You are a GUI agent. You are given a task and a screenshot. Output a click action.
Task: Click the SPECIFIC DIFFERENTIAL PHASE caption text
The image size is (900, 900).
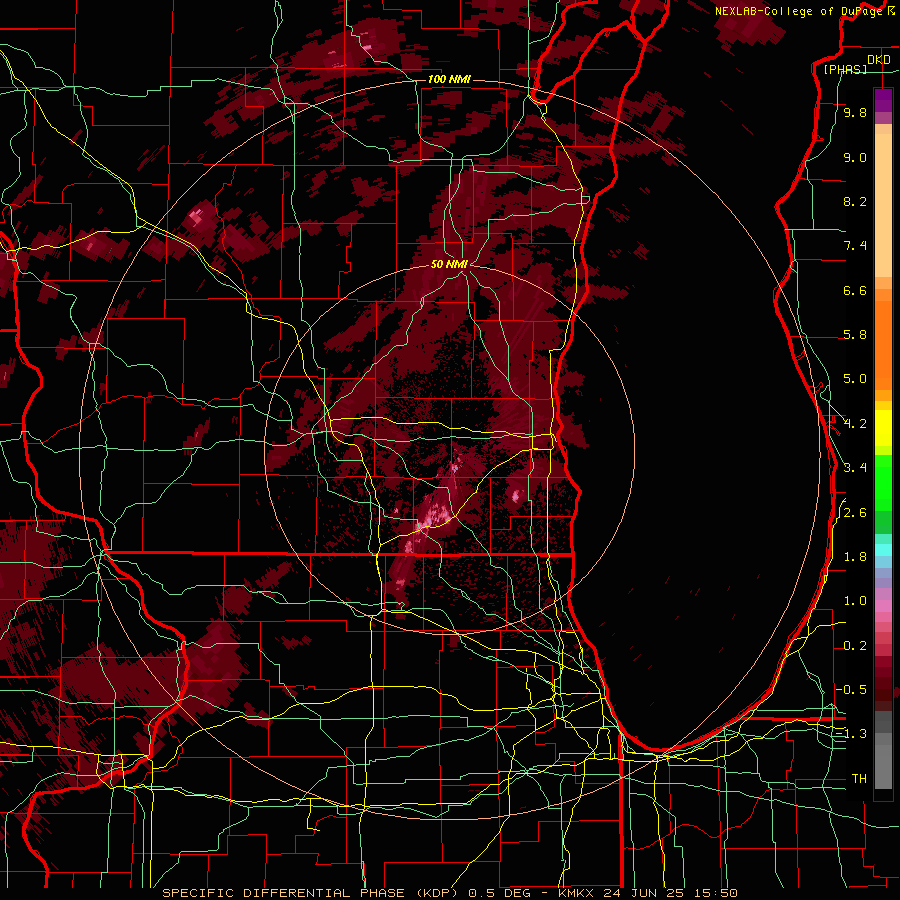tap(284, 893)
